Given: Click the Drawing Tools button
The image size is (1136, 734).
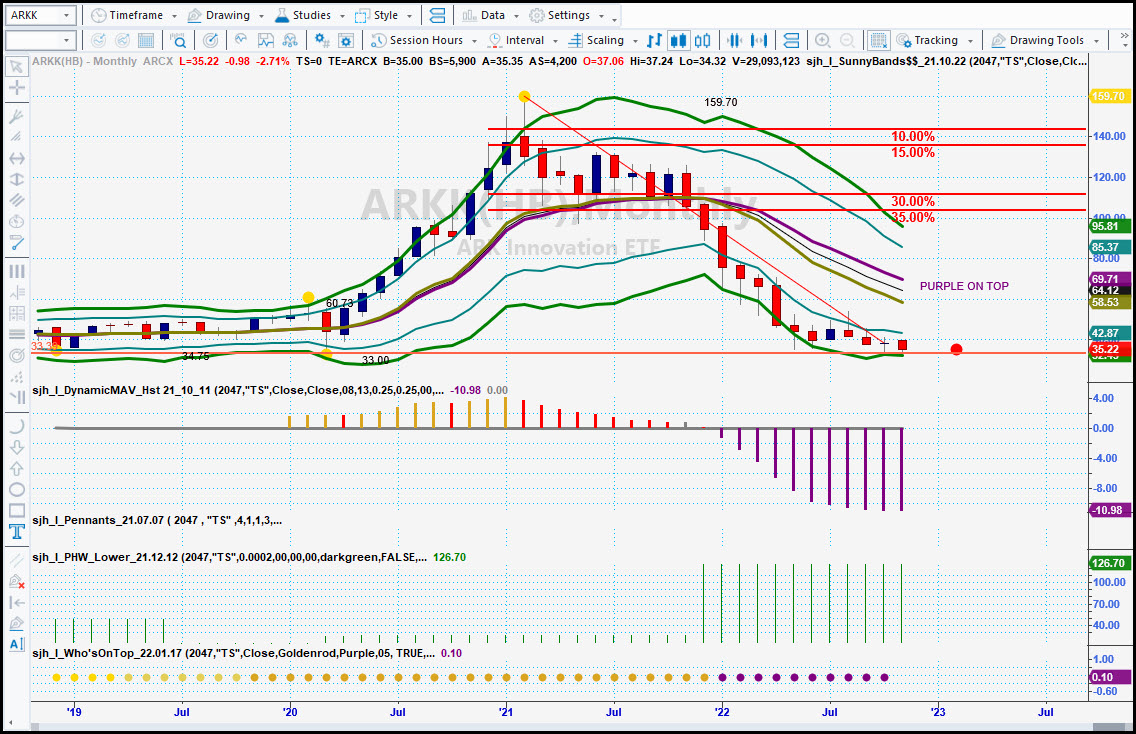Looking at the screenshot, I should click(x=1037, y=41).
